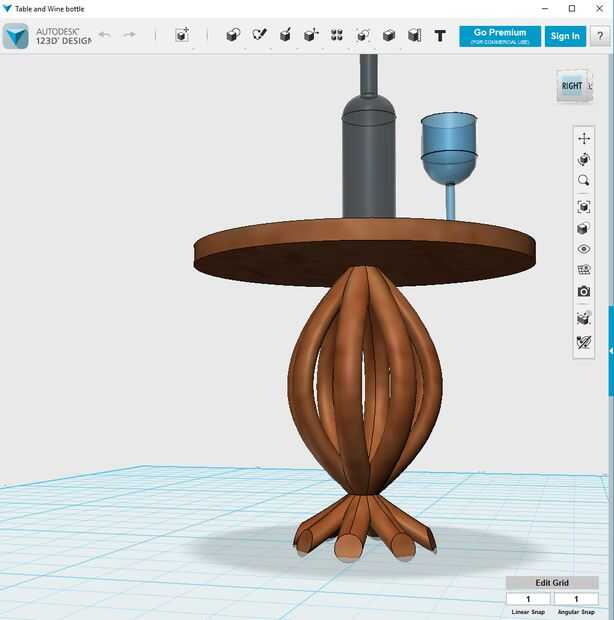Click the Linear Snap value field
The width and height of the screenshot is (614, 620).
tap(528, 599)
